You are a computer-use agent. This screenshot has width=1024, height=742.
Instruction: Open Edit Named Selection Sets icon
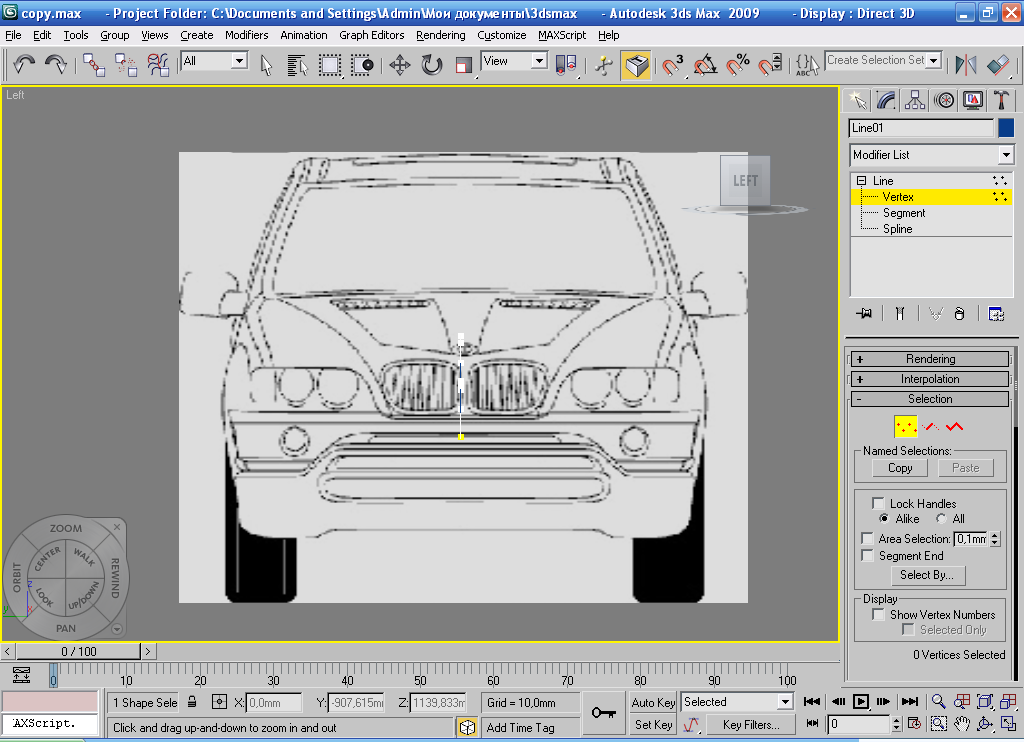(x=807, y=65)
